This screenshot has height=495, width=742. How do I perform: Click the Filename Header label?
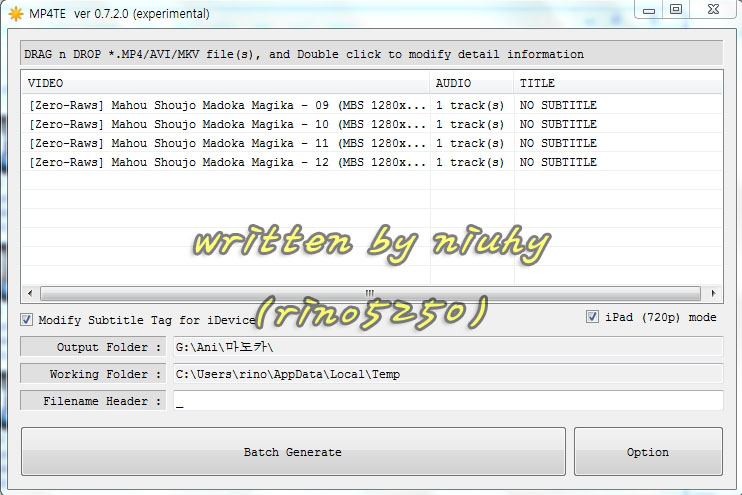tap(93, 401)
